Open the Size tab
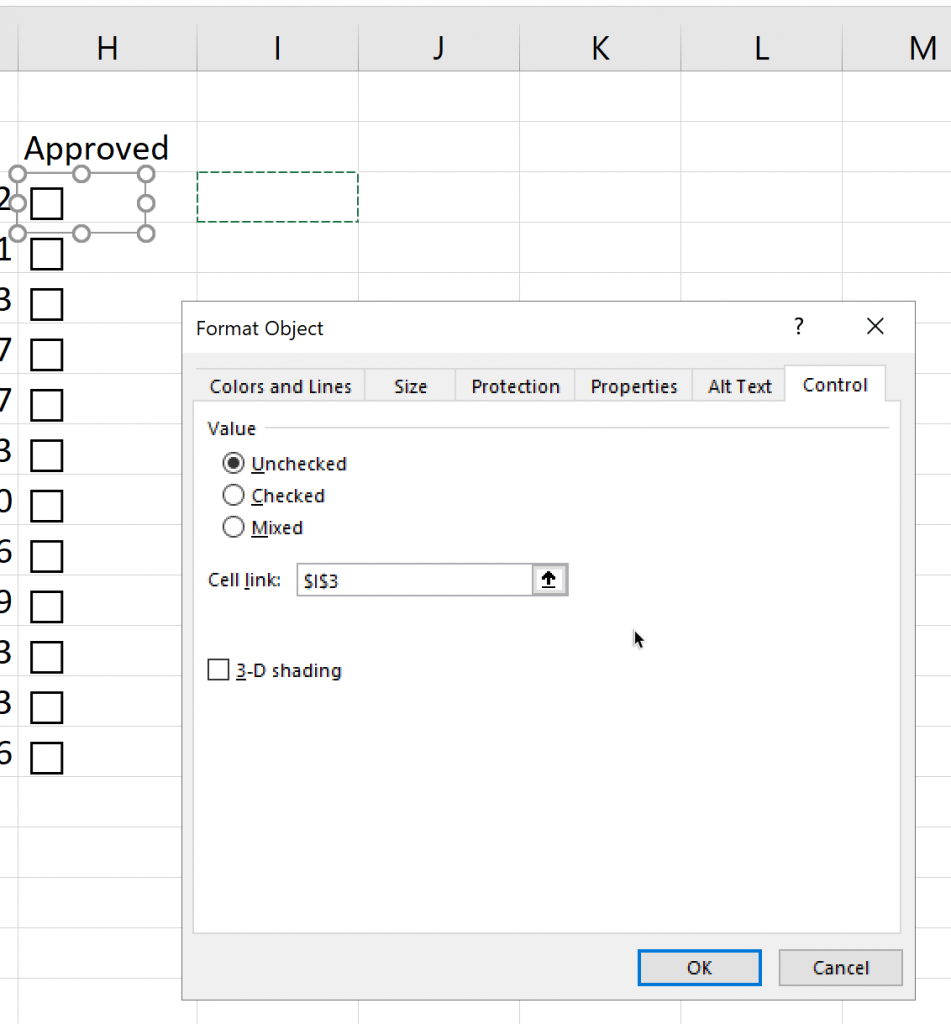The image size is (951, 1024). [410, 387]
